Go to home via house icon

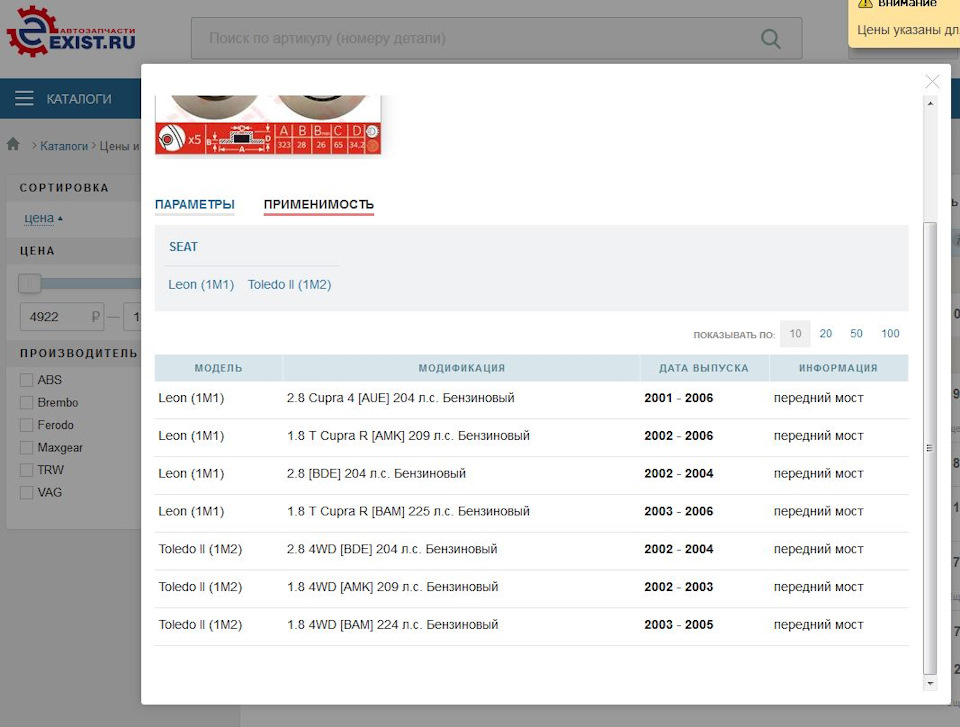click(x=13, y=145)
